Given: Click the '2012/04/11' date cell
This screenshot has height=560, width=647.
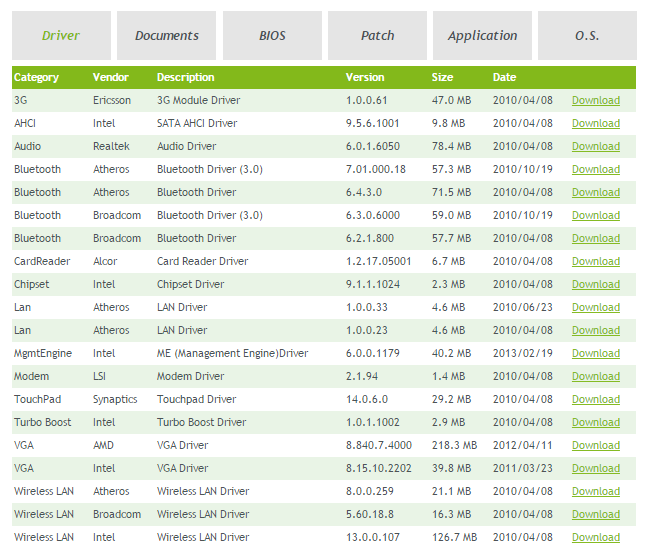Looking at the screenshot, I should pos(522,446).
